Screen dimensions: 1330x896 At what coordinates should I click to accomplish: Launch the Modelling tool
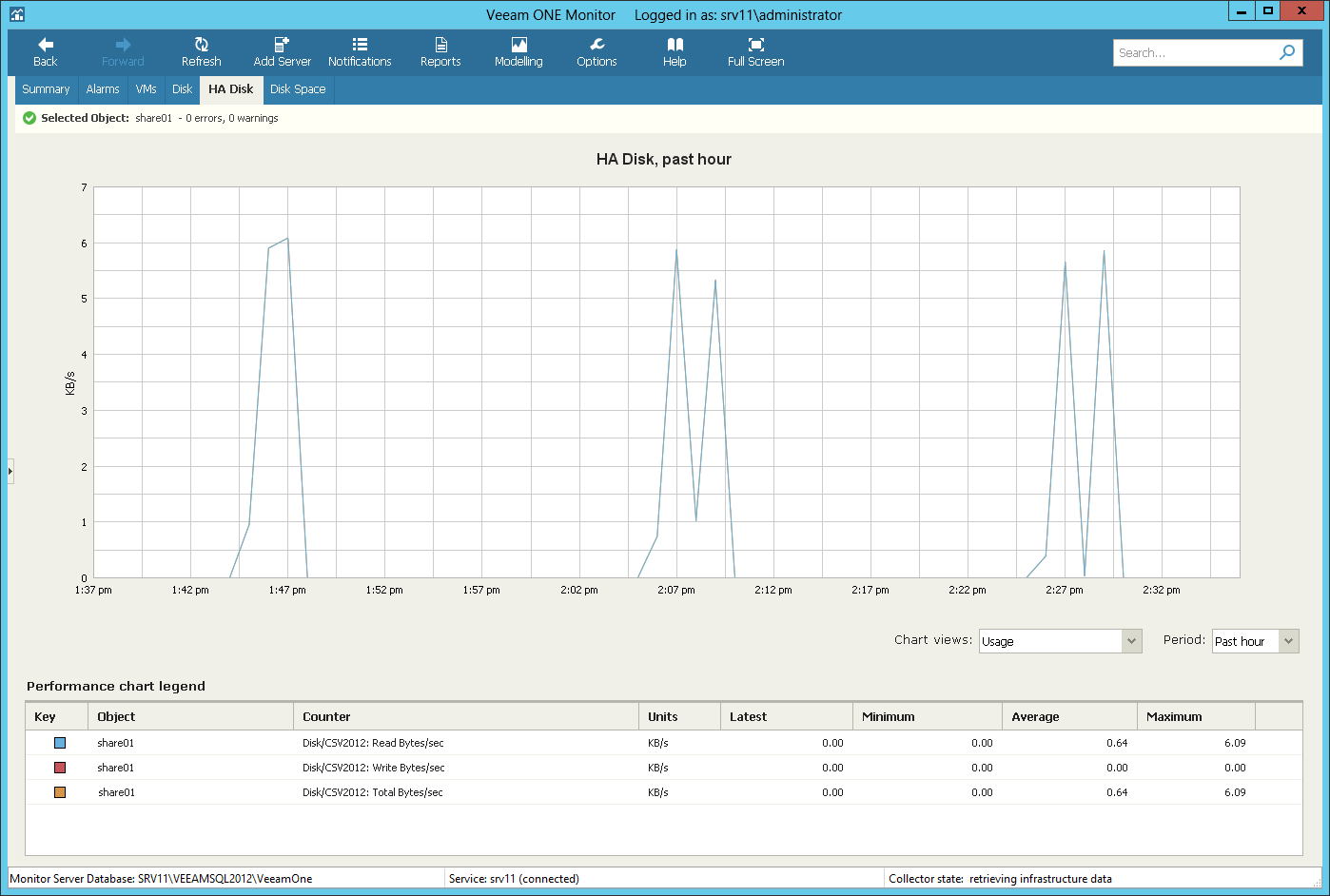[518, 52]
